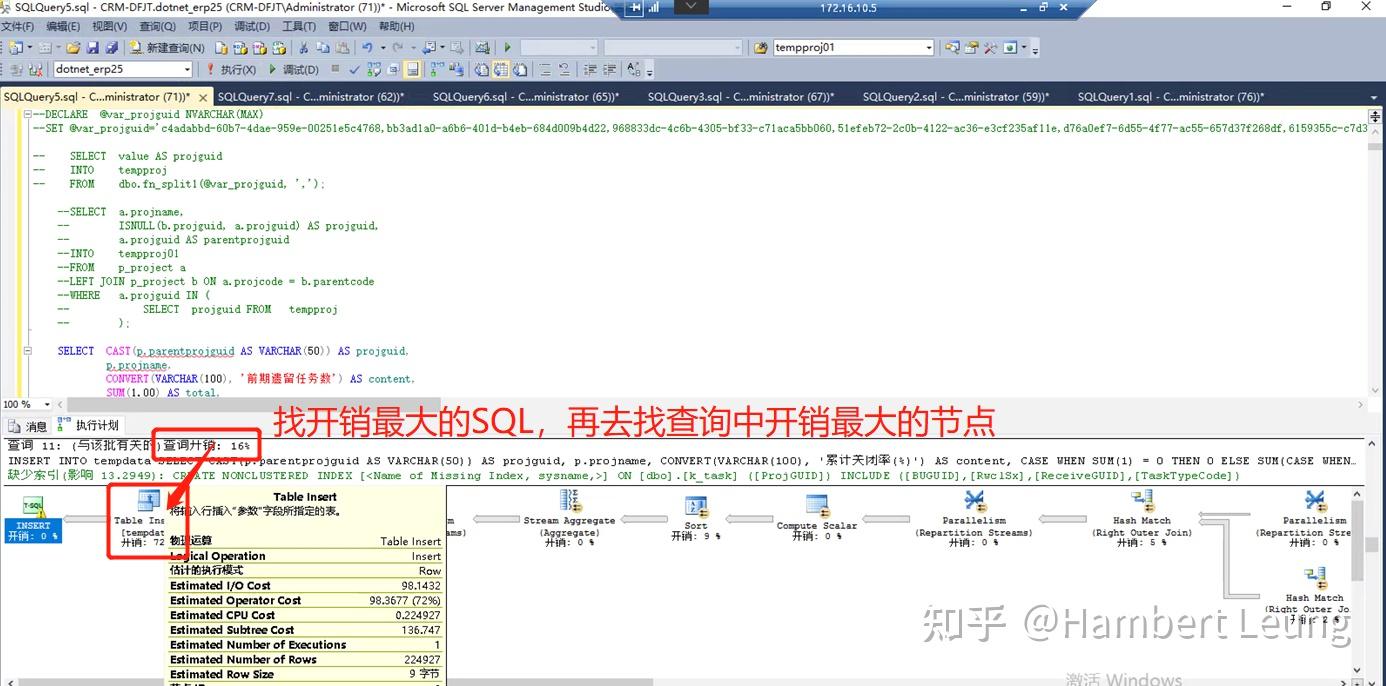
Task: Click the Undo arrow icon
Action: pyautogui.click(x=367, y=47)
